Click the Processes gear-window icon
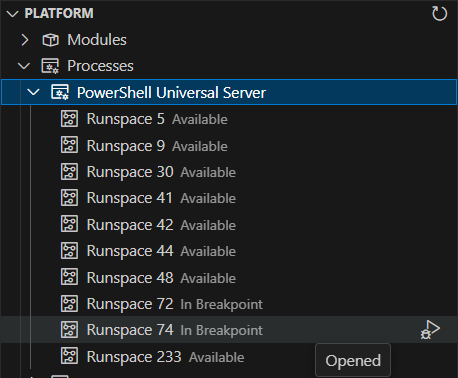 click(50, 66)
